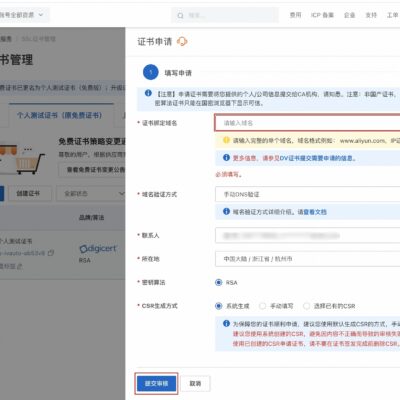400x400 pixels.
Task: Click the digicert brand logo
Action: tap(98, 249)
